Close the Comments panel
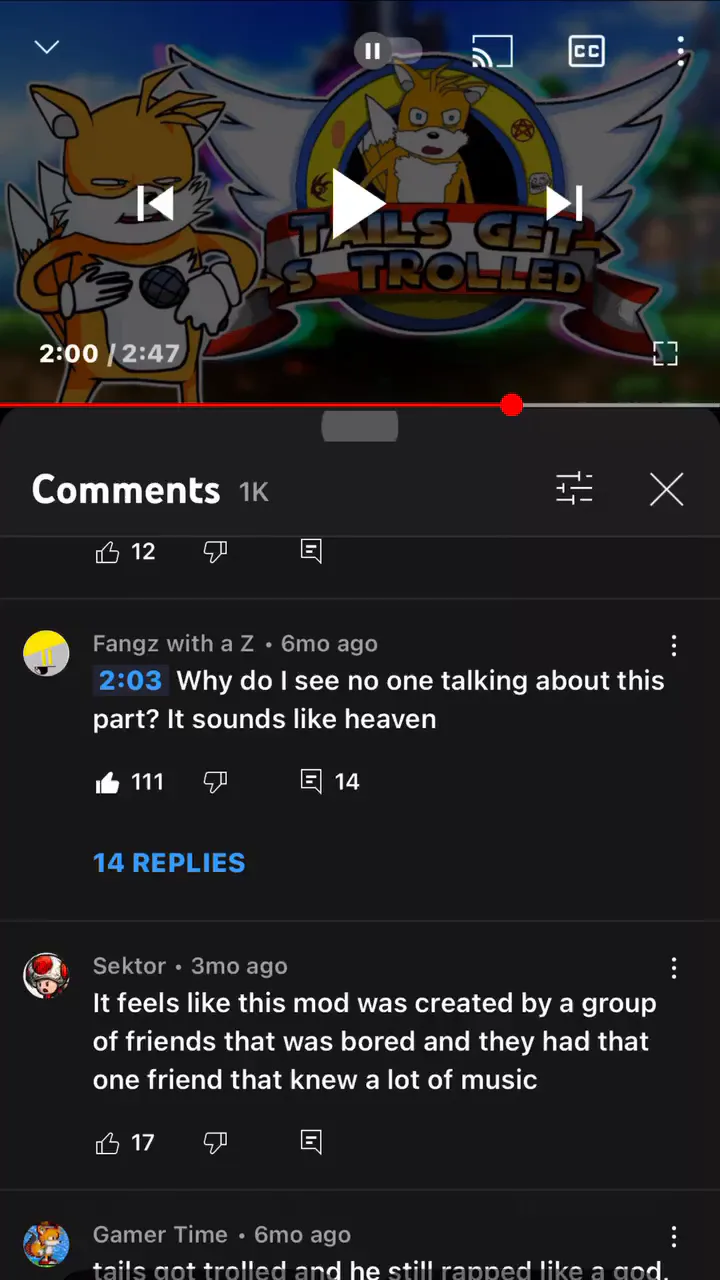This screenshot has height=1280, width=720. pos(666,490)
